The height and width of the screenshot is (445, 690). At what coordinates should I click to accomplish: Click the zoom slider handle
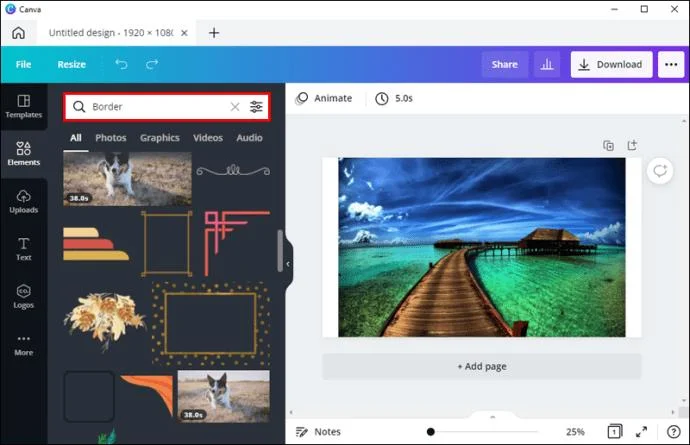pos(430,432)
